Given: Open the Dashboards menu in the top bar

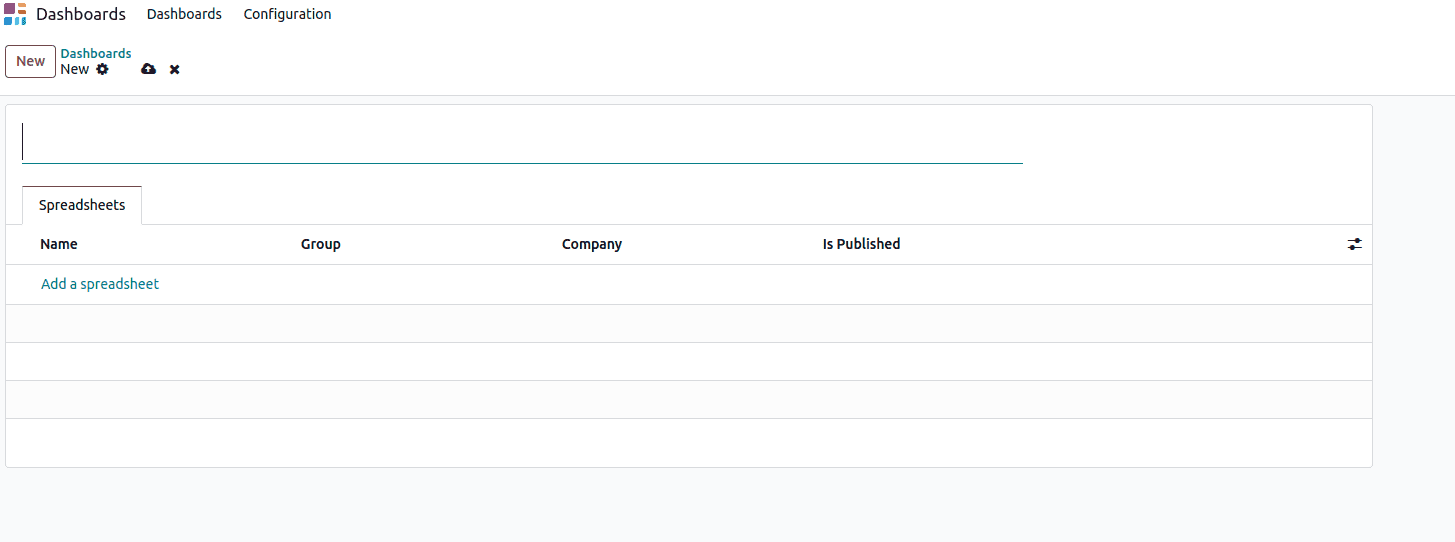Looking at the screenshot, I should pyautogui.click(x=184, y=14).
